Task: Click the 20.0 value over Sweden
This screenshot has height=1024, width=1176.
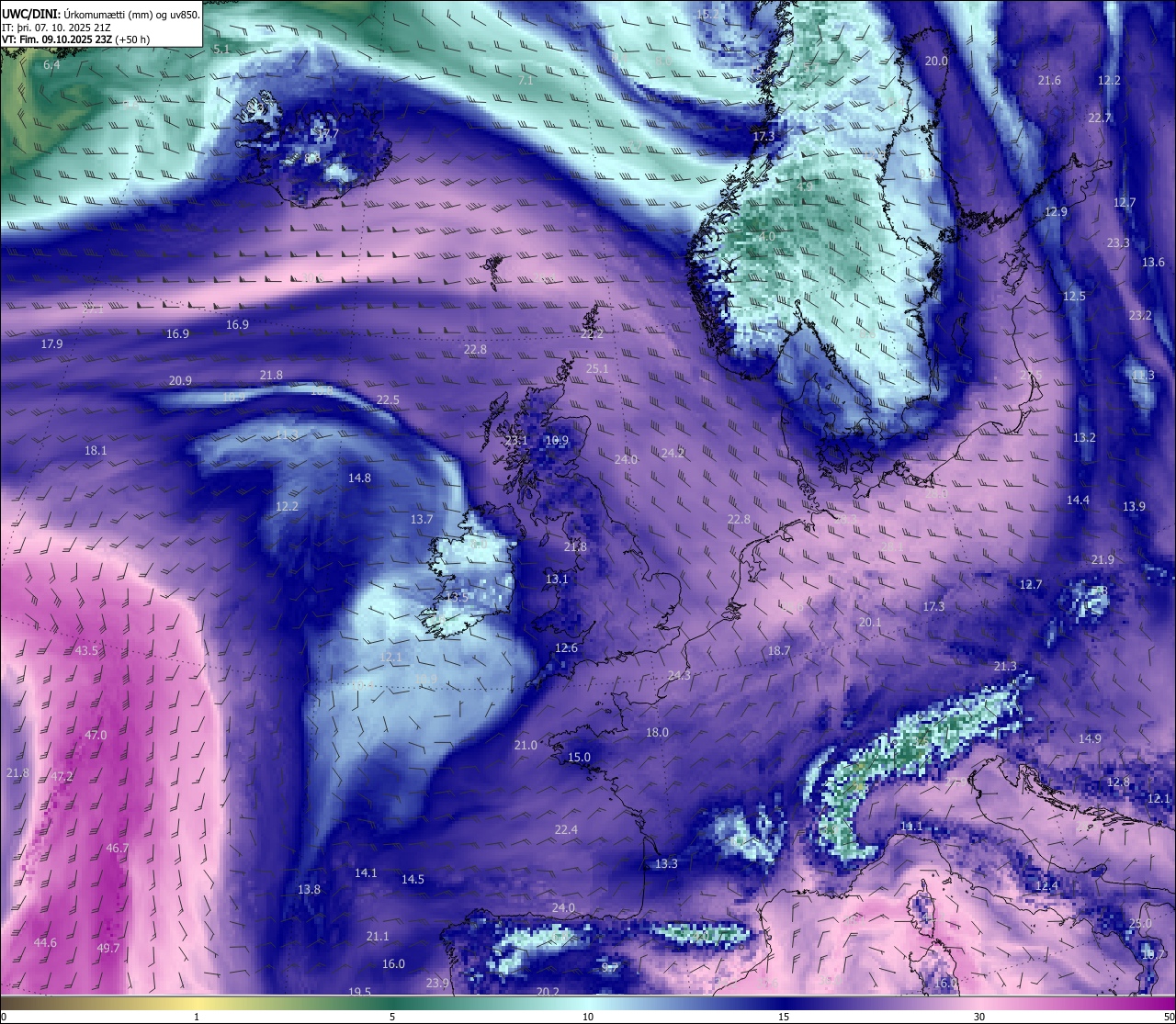Action: tap(936, 62)
